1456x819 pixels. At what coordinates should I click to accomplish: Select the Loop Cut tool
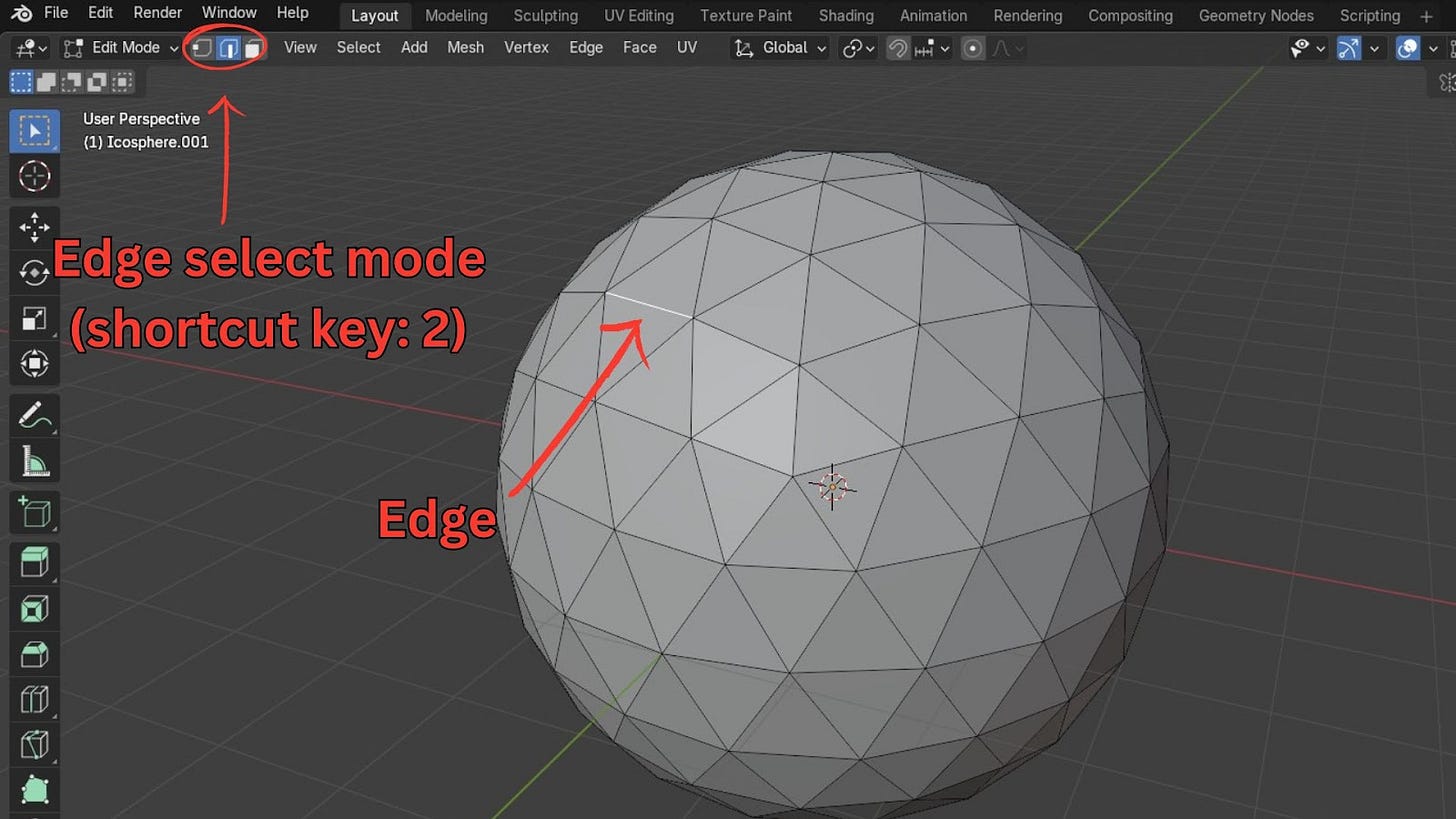point(35,699)
